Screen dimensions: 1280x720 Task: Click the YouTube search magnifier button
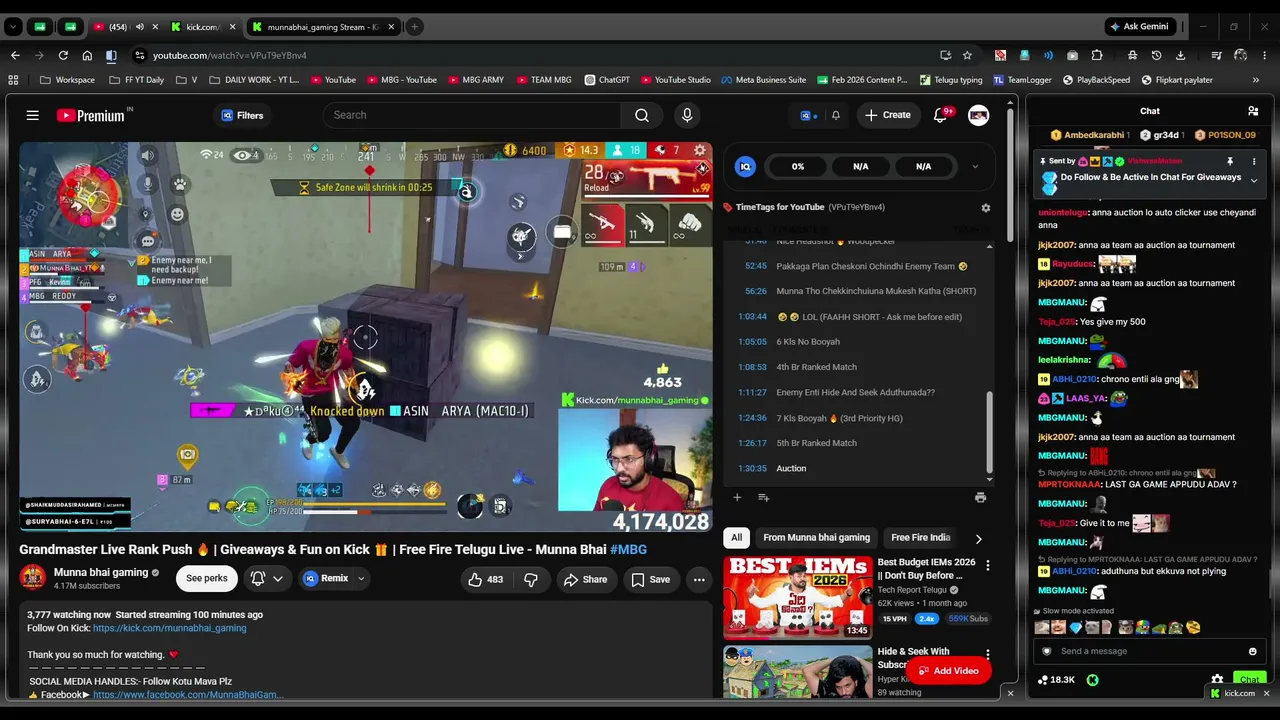(642, 115)
